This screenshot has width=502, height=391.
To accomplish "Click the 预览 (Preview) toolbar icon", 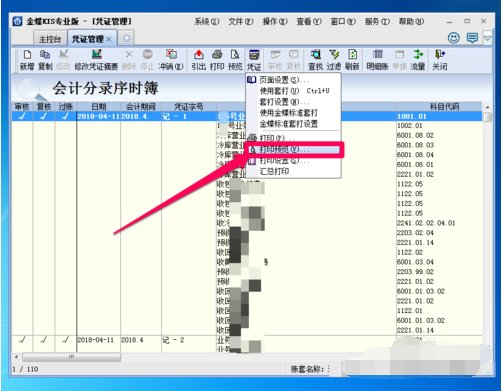I will pos(235,60).
